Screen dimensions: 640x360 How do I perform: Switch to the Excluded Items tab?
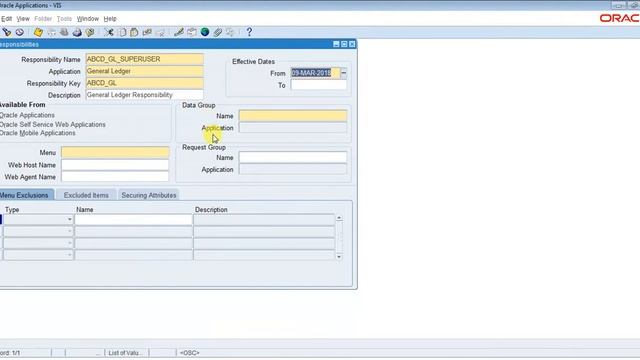86,195
